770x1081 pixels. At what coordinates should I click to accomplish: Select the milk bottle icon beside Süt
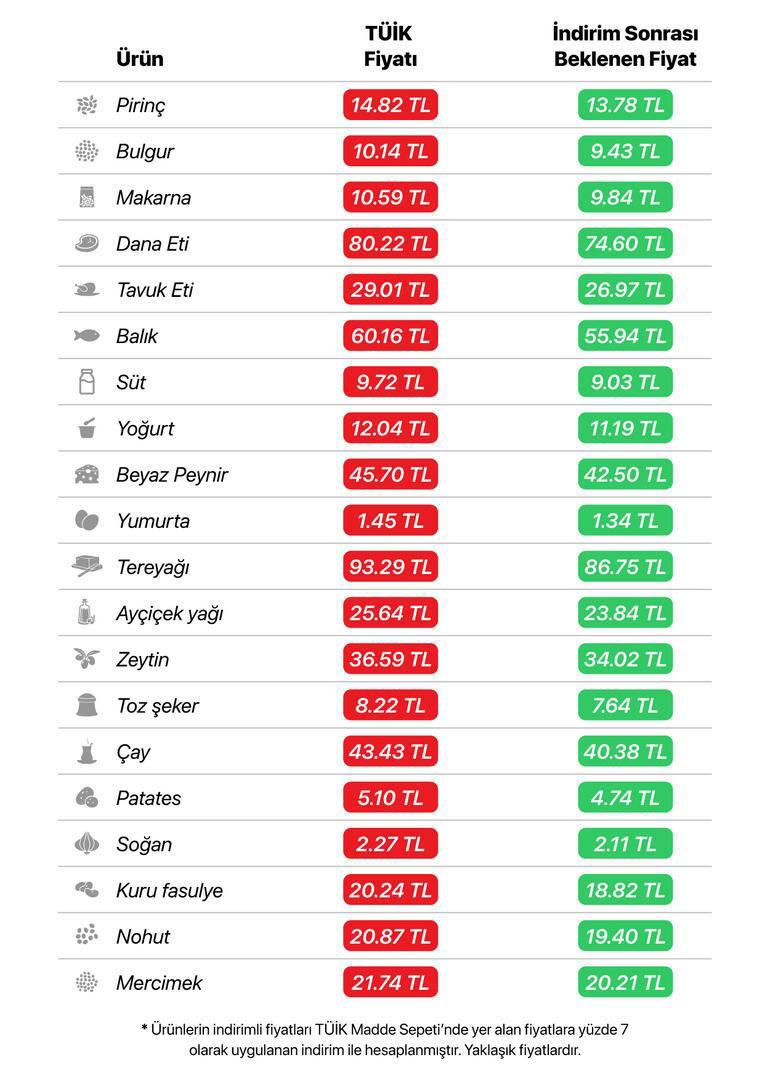tap(87, 382)
